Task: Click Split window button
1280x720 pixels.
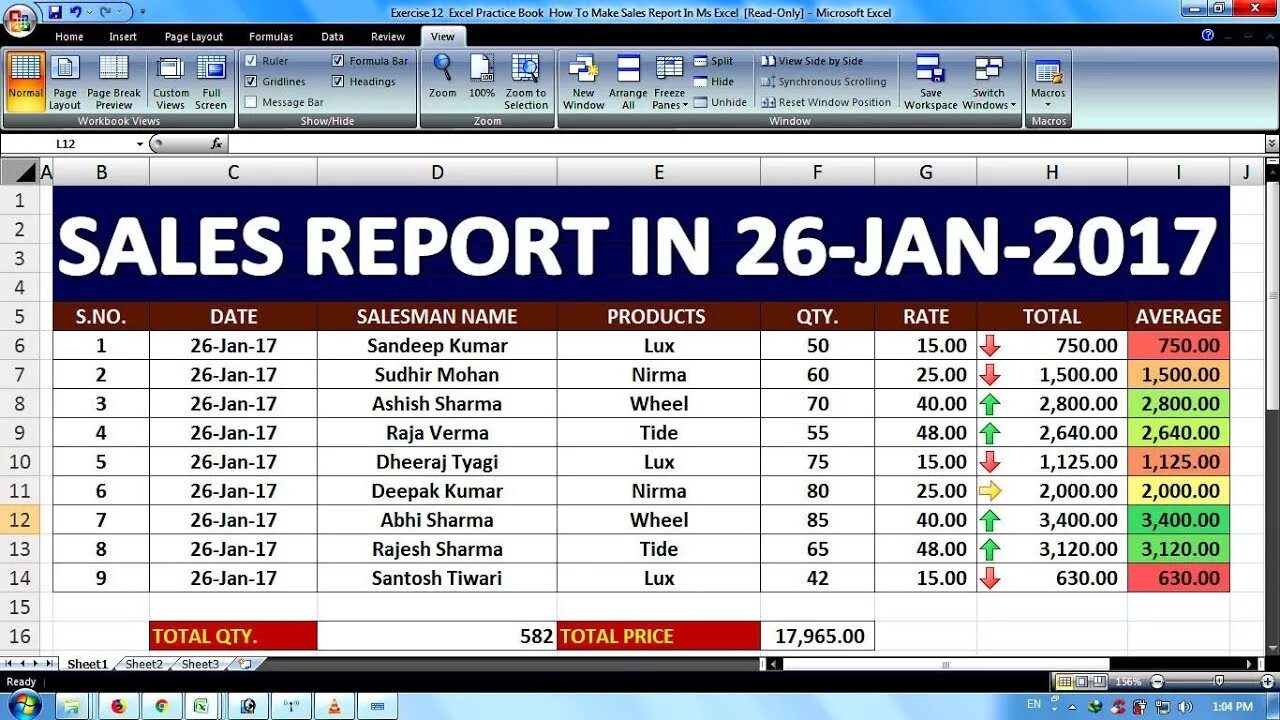Action: coord(713,61)
